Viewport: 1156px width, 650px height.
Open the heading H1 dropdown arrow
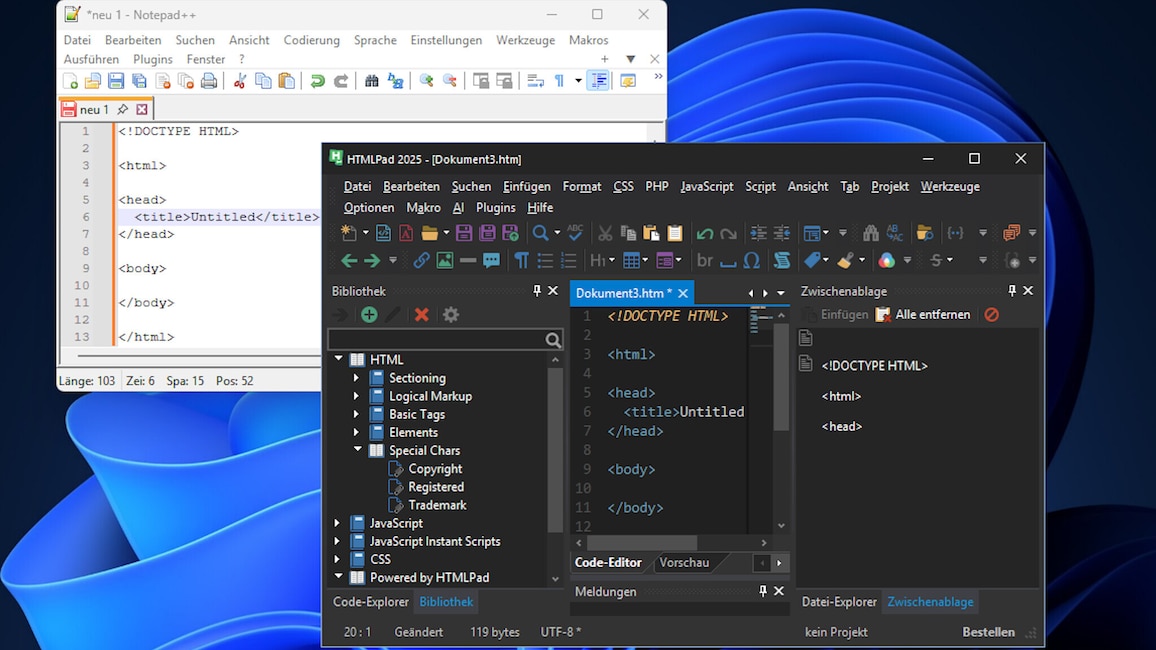click(611, 260)
